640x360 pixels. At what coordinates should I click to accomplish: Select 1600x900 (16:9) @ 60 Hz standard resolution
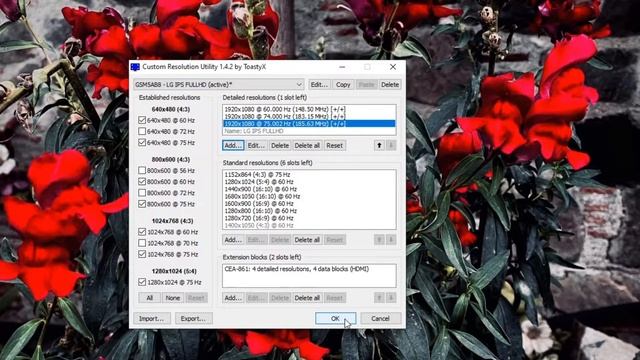(x=309, y=203)
